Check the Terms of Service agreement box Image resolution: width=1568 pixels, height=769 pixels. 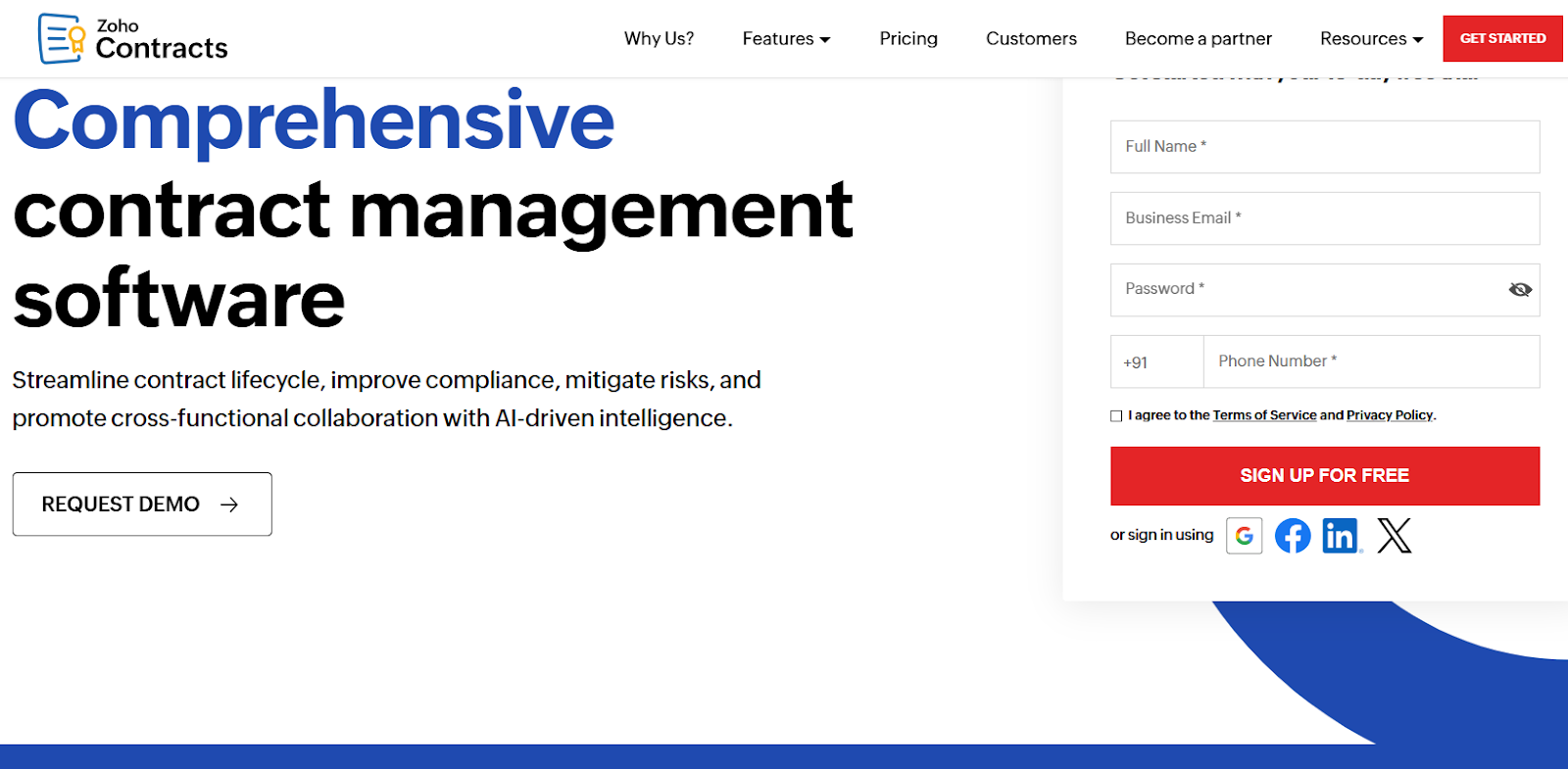pos(1116,415)
